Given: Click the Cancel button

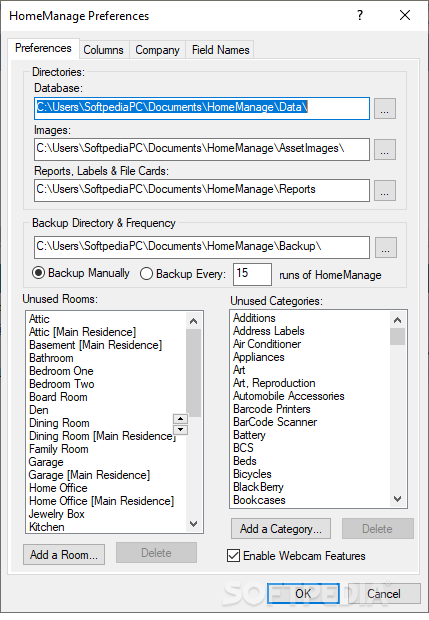Looking at the screenshot, I should point(384,594).
